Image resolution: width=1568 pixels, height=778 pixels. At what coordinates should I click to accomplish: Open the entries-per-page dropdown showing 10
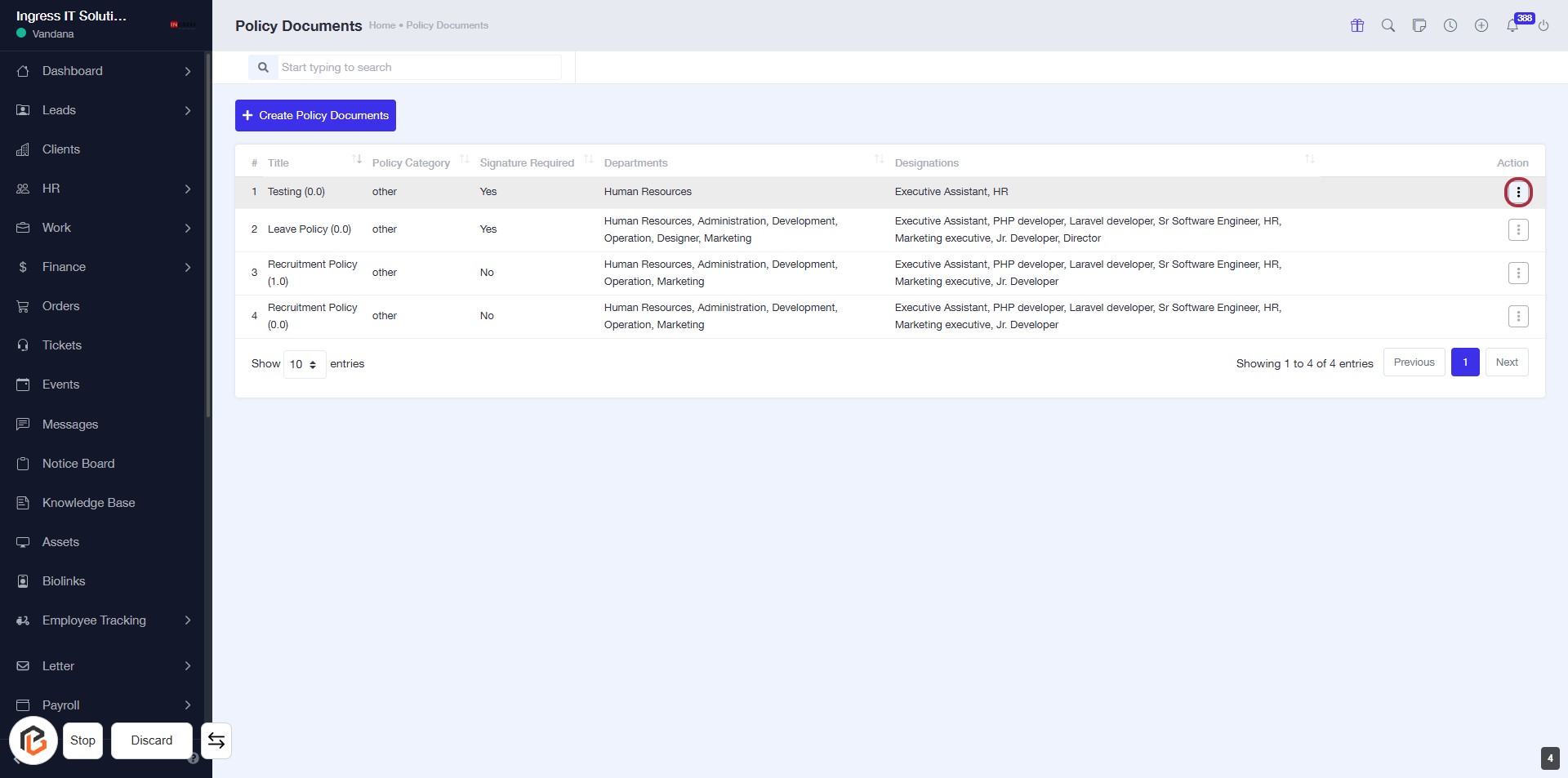pyautogui.click(x=304, y=364)
